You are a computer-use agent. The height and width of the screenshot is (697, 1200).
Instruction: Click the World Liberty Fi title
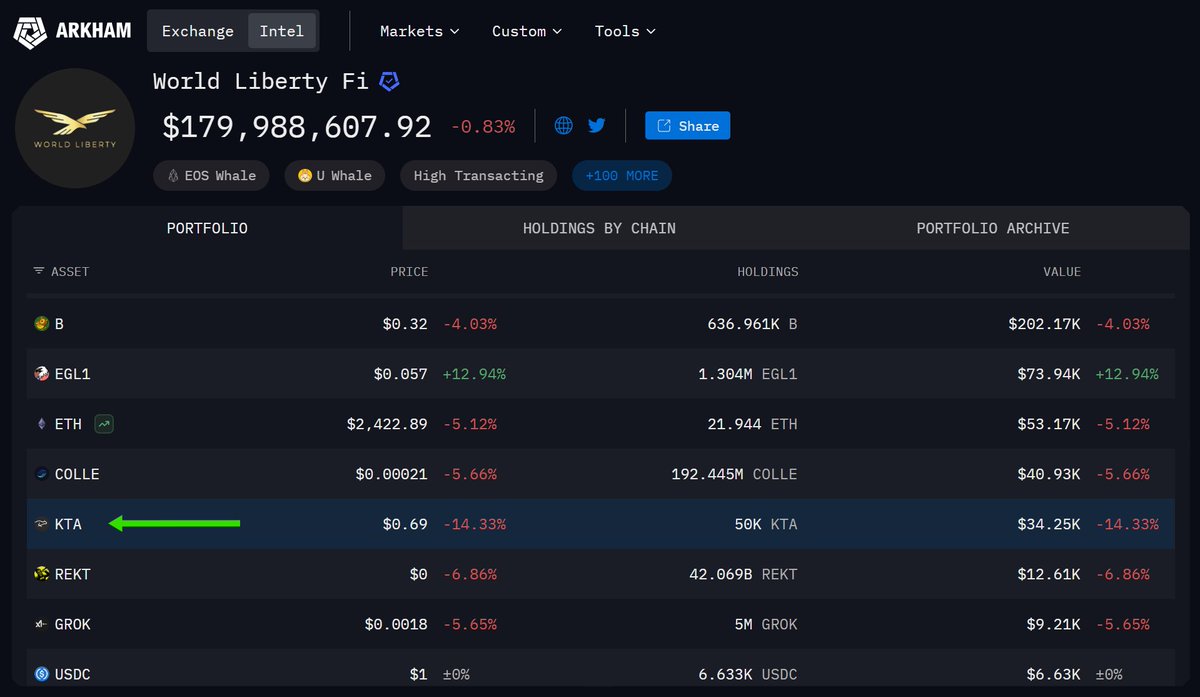262,82
